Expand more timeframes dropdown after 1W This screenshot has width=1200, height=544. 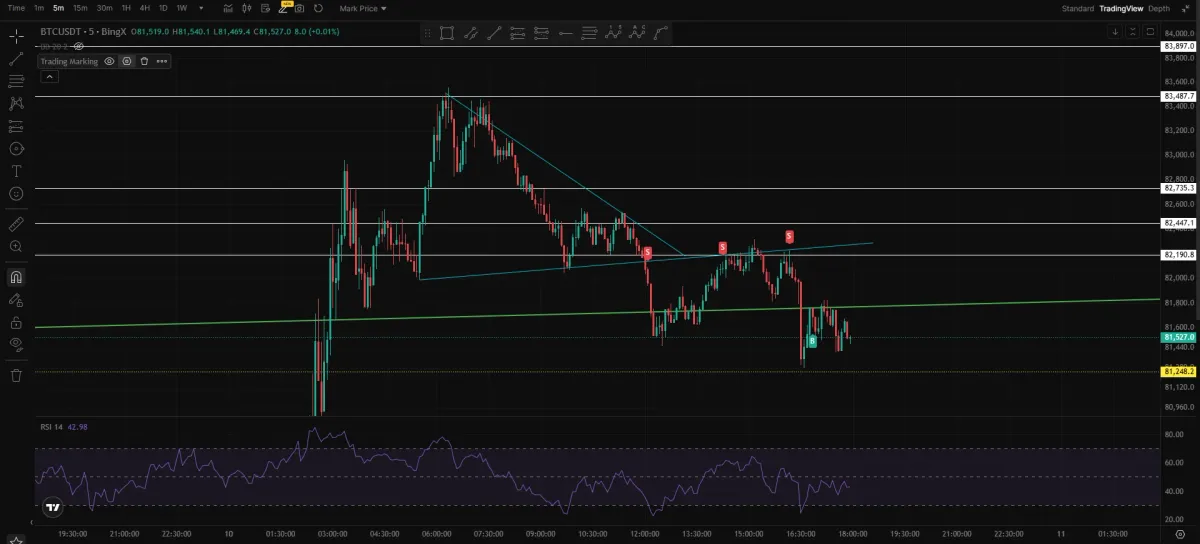tap(201, 8)
